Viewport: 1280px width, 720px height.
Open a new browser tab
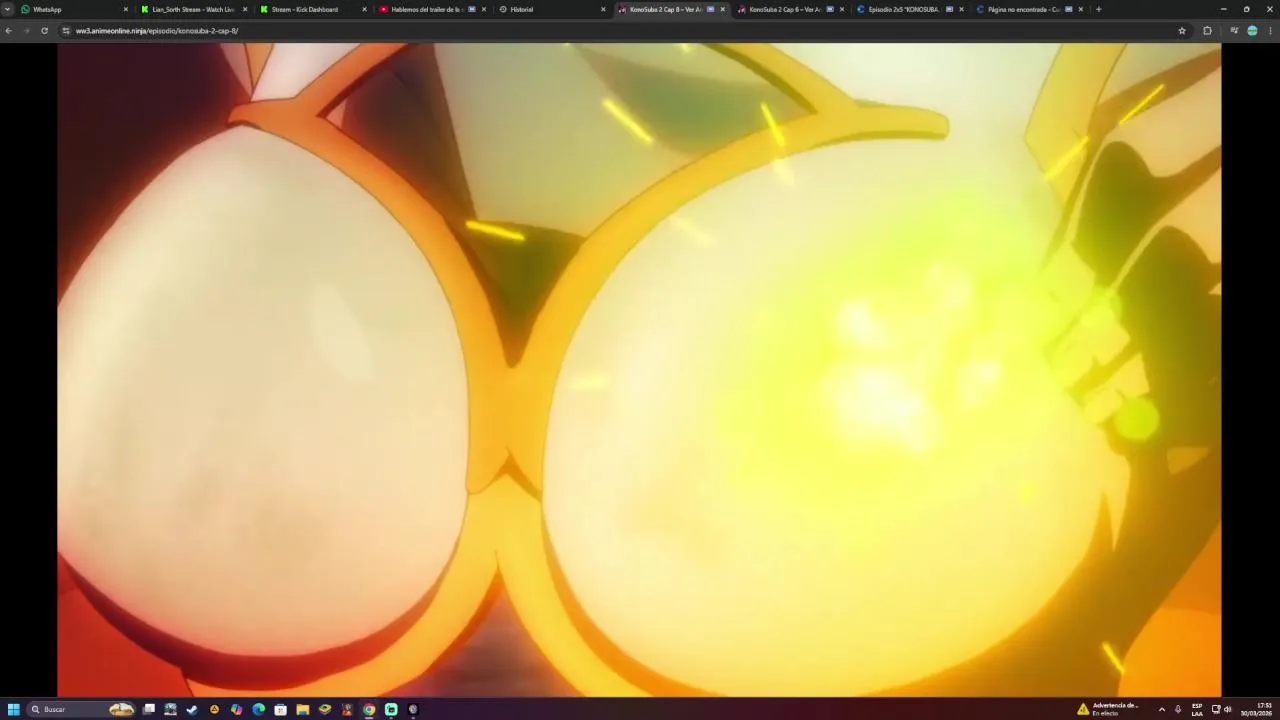pyautogui.click(x=1098, y=9)
